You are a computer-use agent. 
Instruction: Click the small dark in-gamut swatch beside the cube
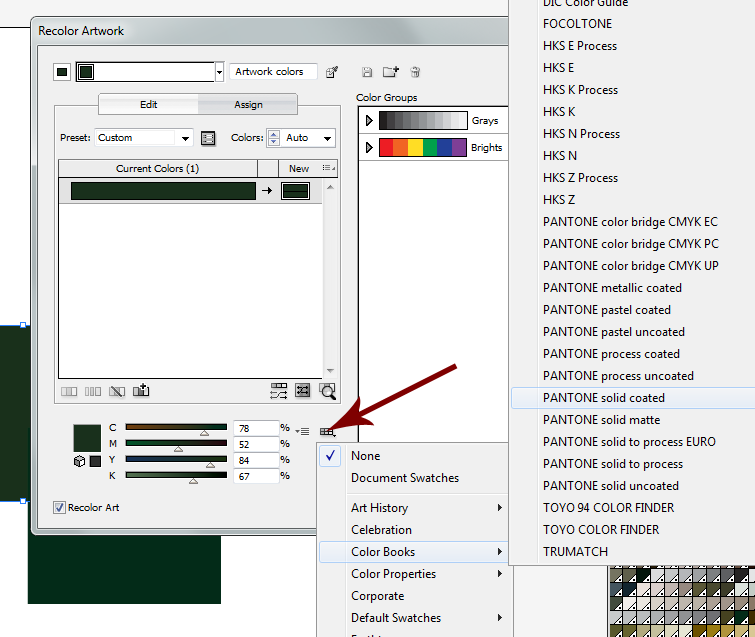[95, 461]
